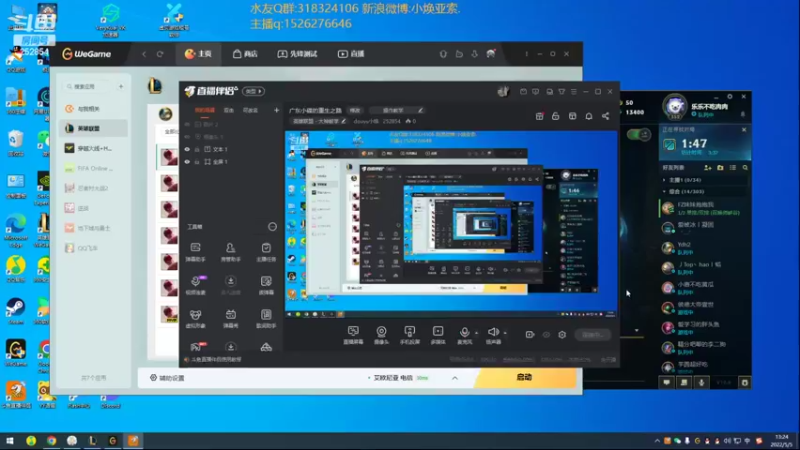
Task: Select friend Ydt2 in League list
Action: [705, 248]
